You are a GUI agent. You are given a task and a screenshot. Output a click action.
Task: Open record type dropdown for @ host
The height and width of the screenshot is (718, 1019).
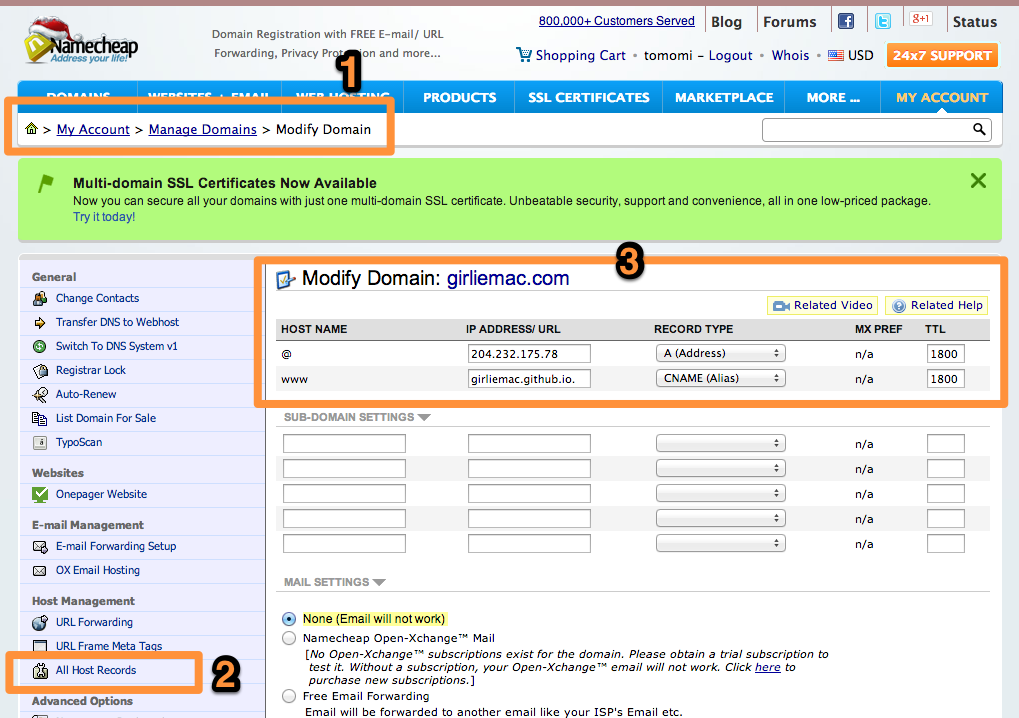(720, 353)
